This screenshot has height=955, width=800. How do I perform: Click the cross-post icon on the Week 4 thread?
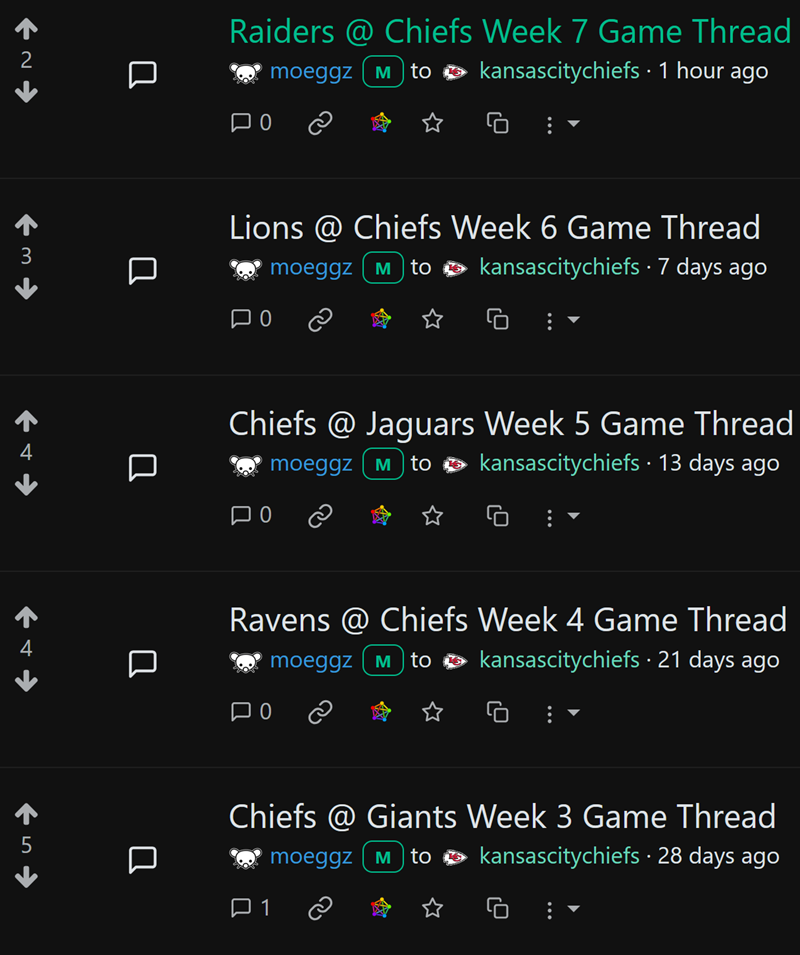click(497, 712)
